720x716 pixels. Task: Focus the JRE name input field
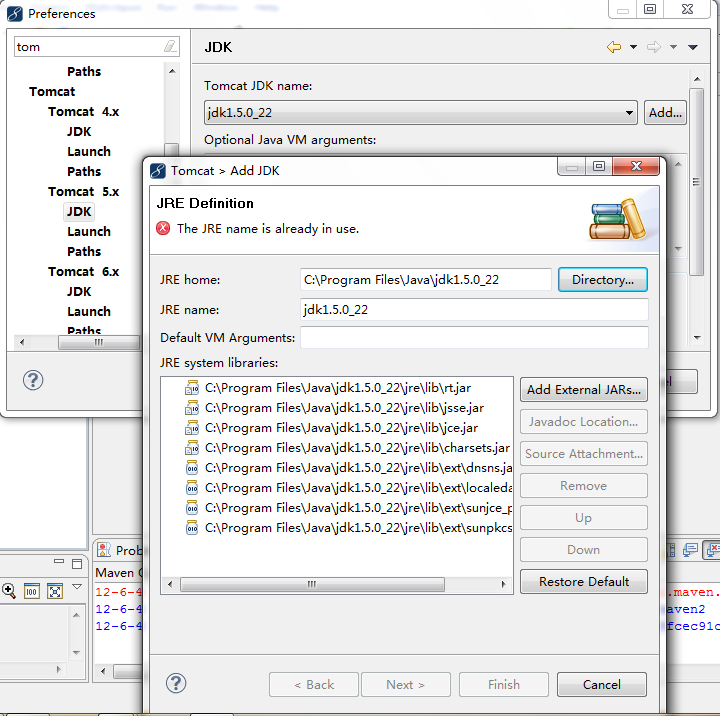tap(474, 310)
